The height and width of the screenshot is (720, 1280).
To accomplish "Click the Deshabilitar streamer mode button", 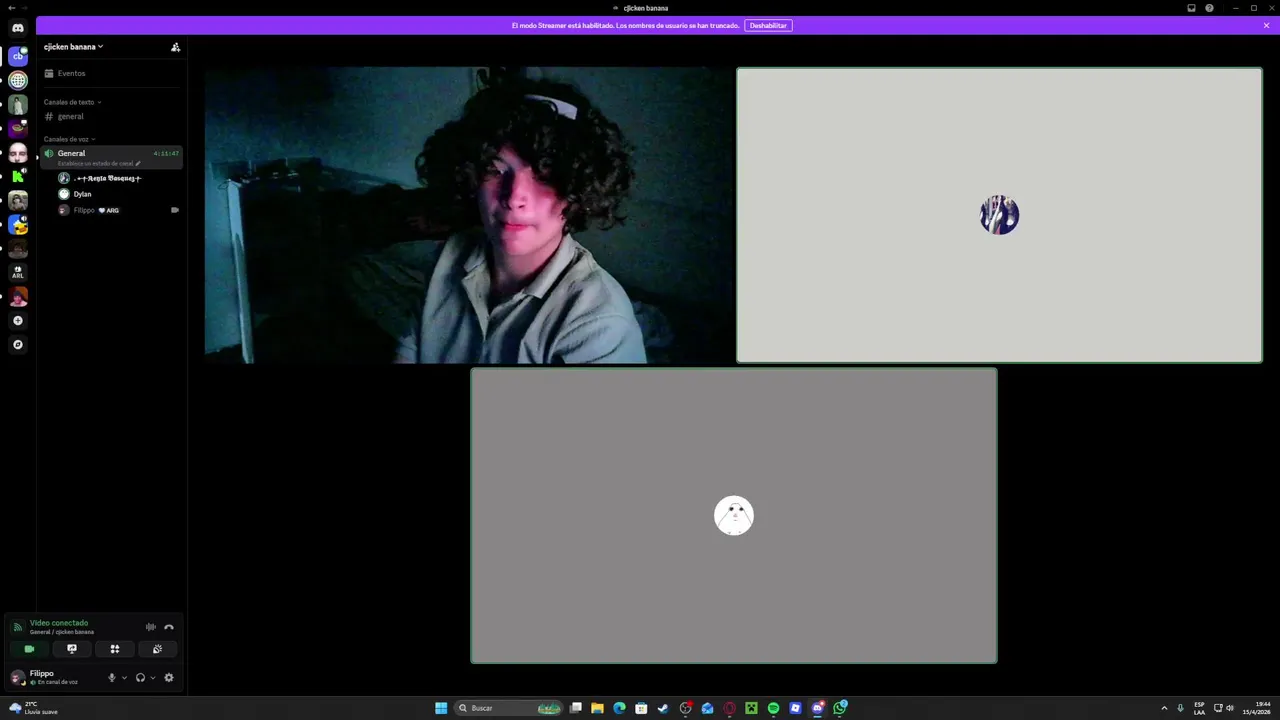I will tap(768, 25).
